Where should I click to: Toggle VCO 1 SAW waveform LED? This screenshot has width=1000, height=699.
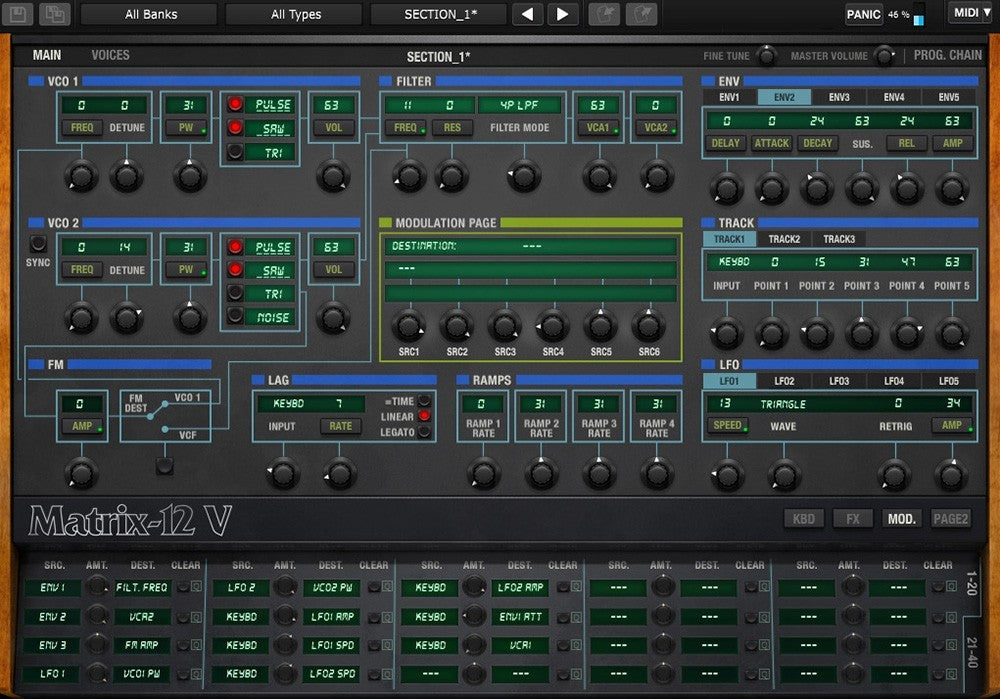pos(235,128)
